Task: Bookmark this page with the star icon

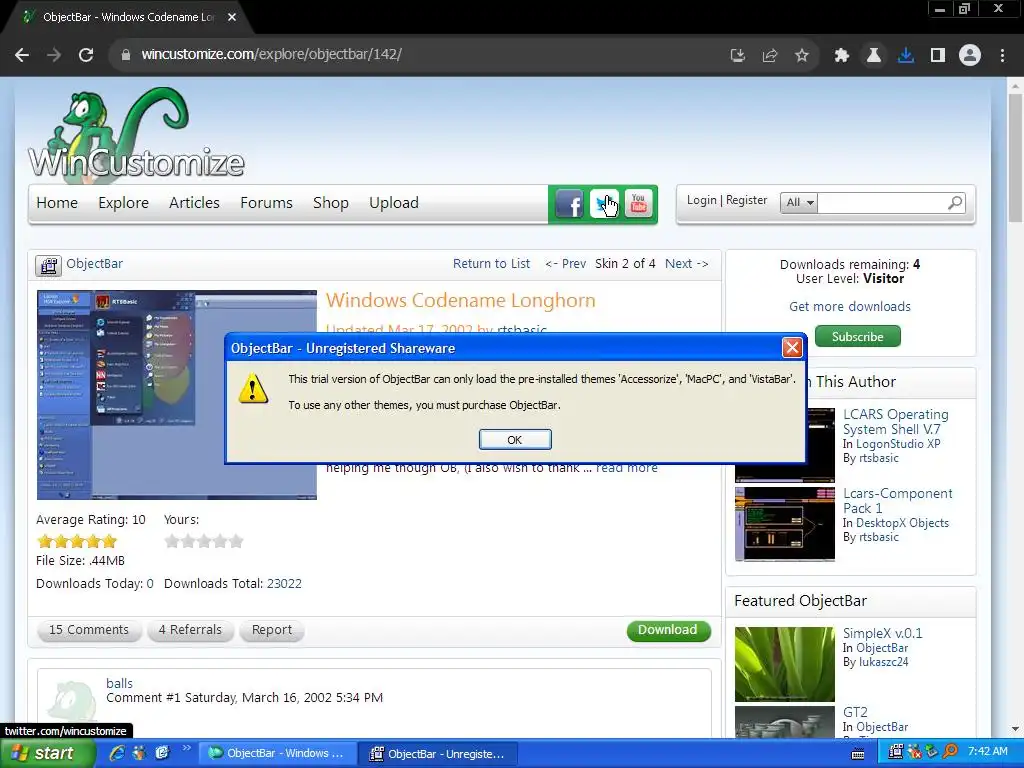Action: pos(802,56)
